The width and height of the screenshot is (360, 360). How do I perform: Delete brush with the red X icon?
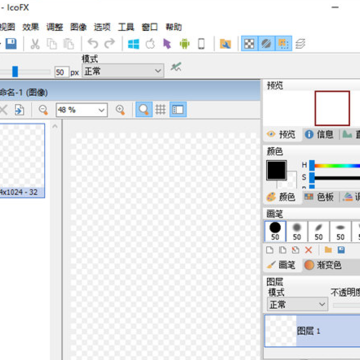[309, 250]
